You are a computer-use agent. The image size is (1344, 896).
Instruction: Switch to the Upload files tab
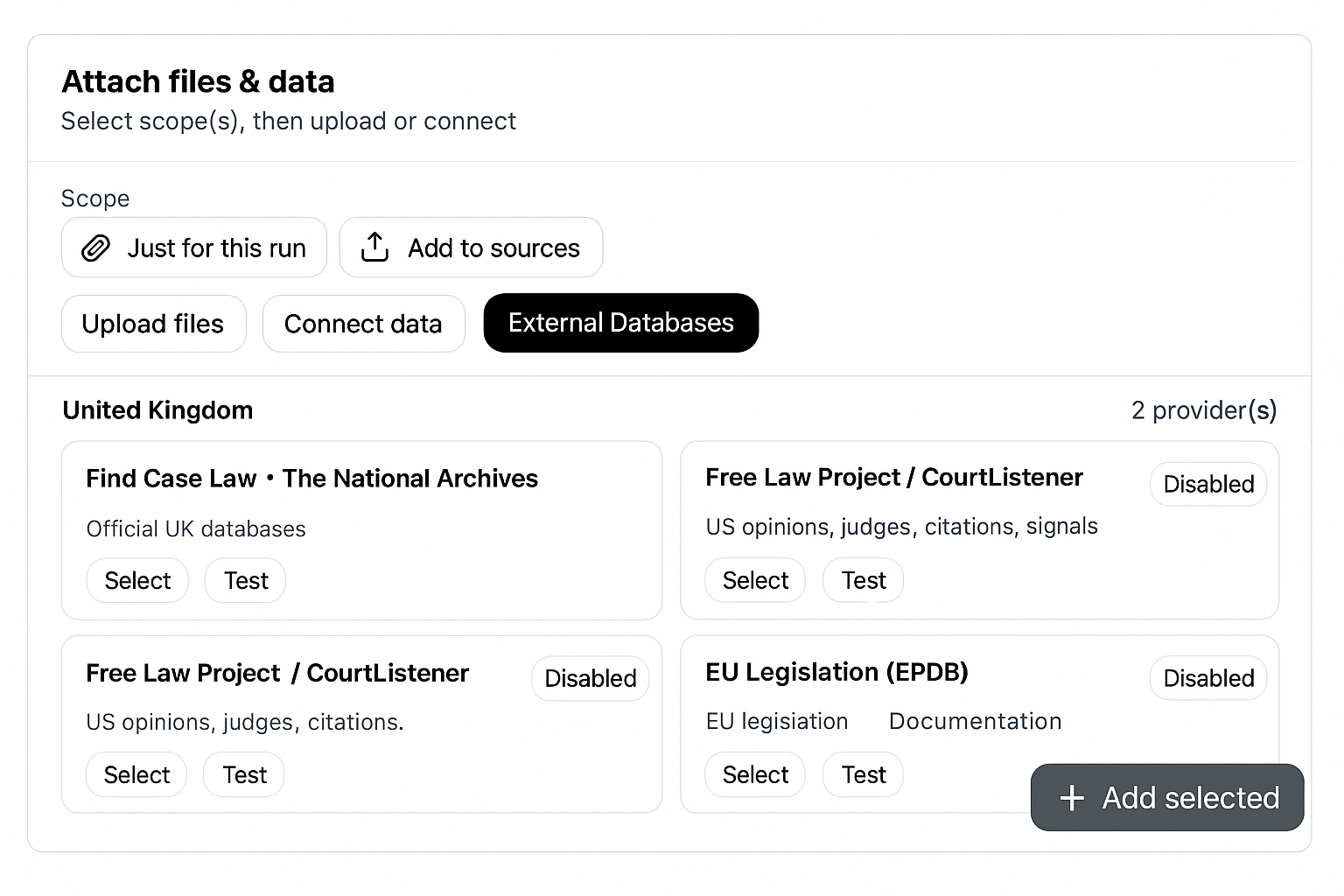tap(153, 324)
